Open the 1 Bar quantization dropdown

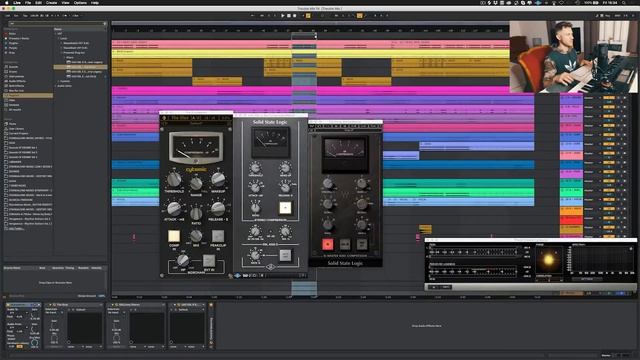click(x=76, y=16)
